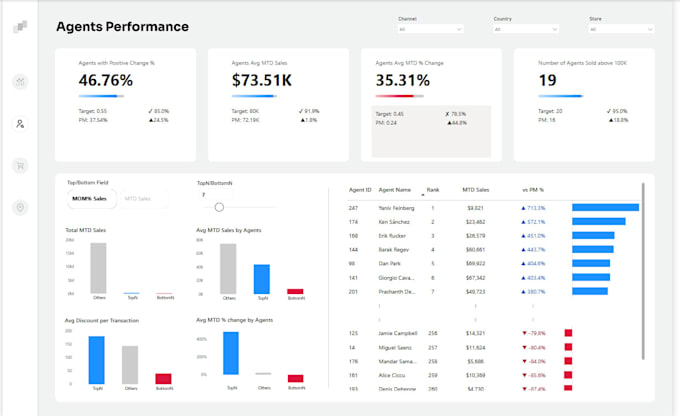680x416 pixels.
Task: Expand the Store dropdown
Action: (621, 29)
